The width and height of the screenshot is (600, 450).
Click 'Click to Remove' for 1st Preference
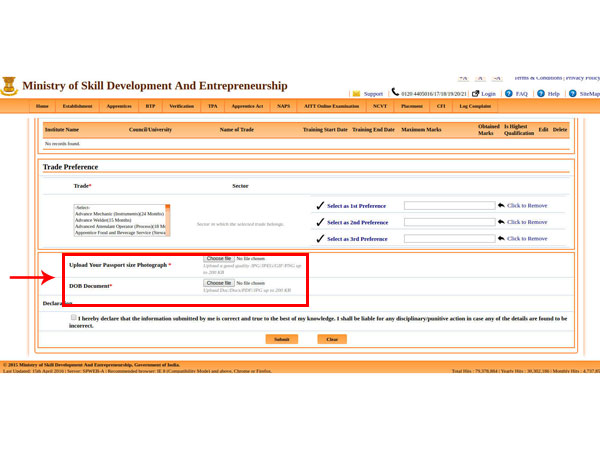[527, 205]
